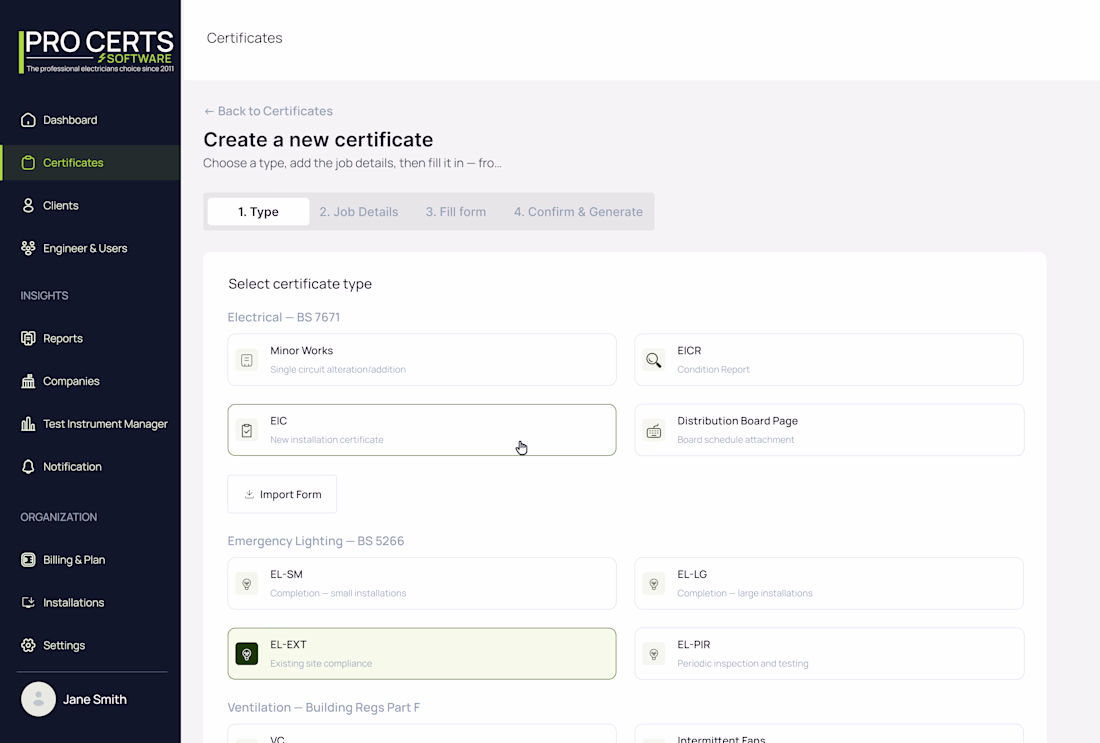Click Back to Certificates link
Image resolution: width=1100 pixels, height=743 pixels.
point(268,111)
